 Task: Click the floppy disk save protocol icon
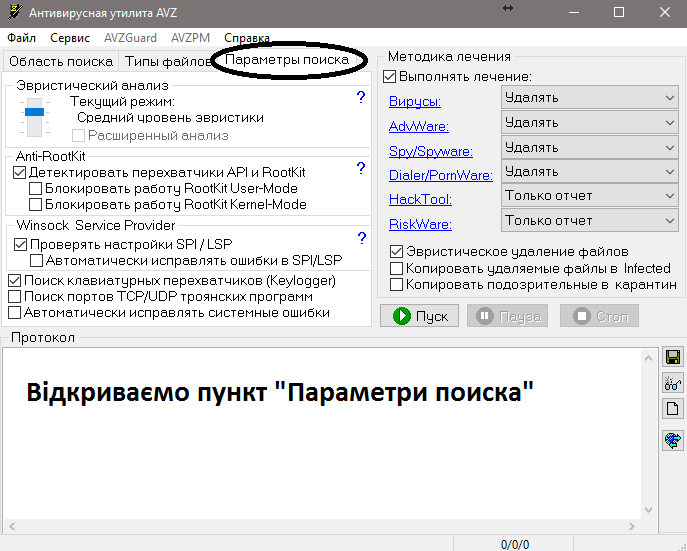[673, 357]
